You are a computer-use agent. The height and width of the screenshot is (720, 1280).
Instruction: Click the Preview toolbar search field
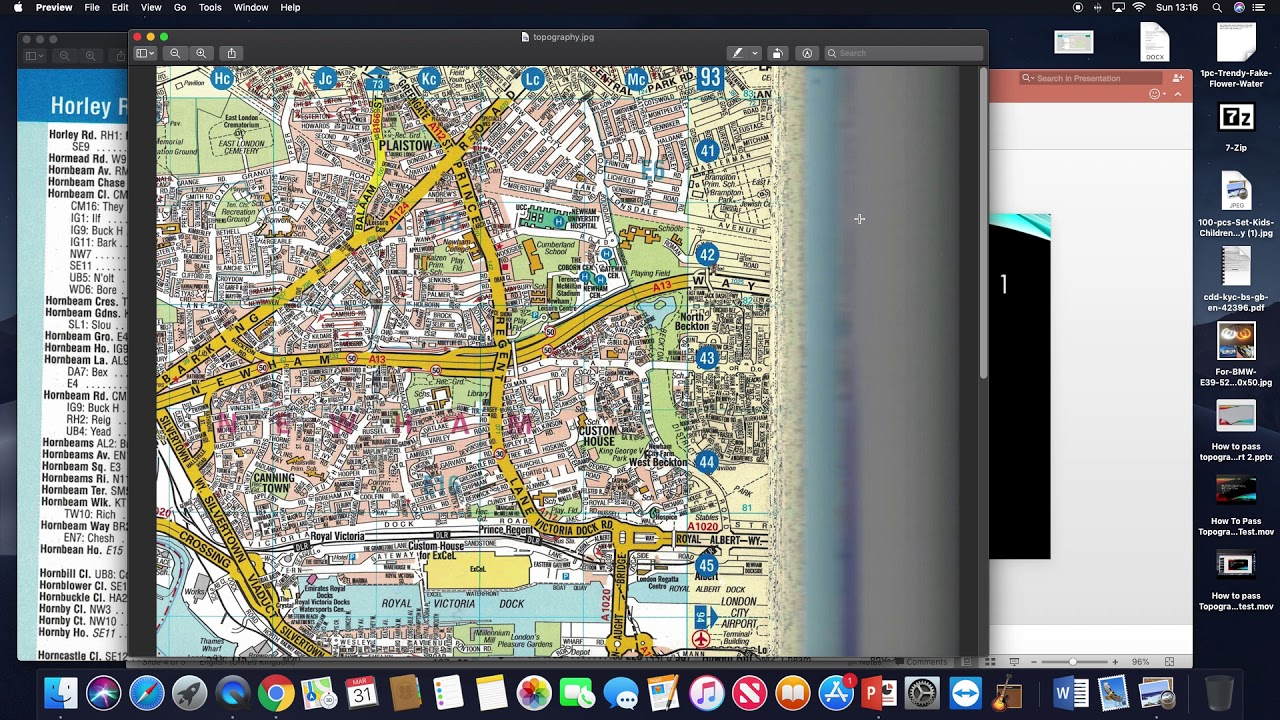click(x=904, y=53)
